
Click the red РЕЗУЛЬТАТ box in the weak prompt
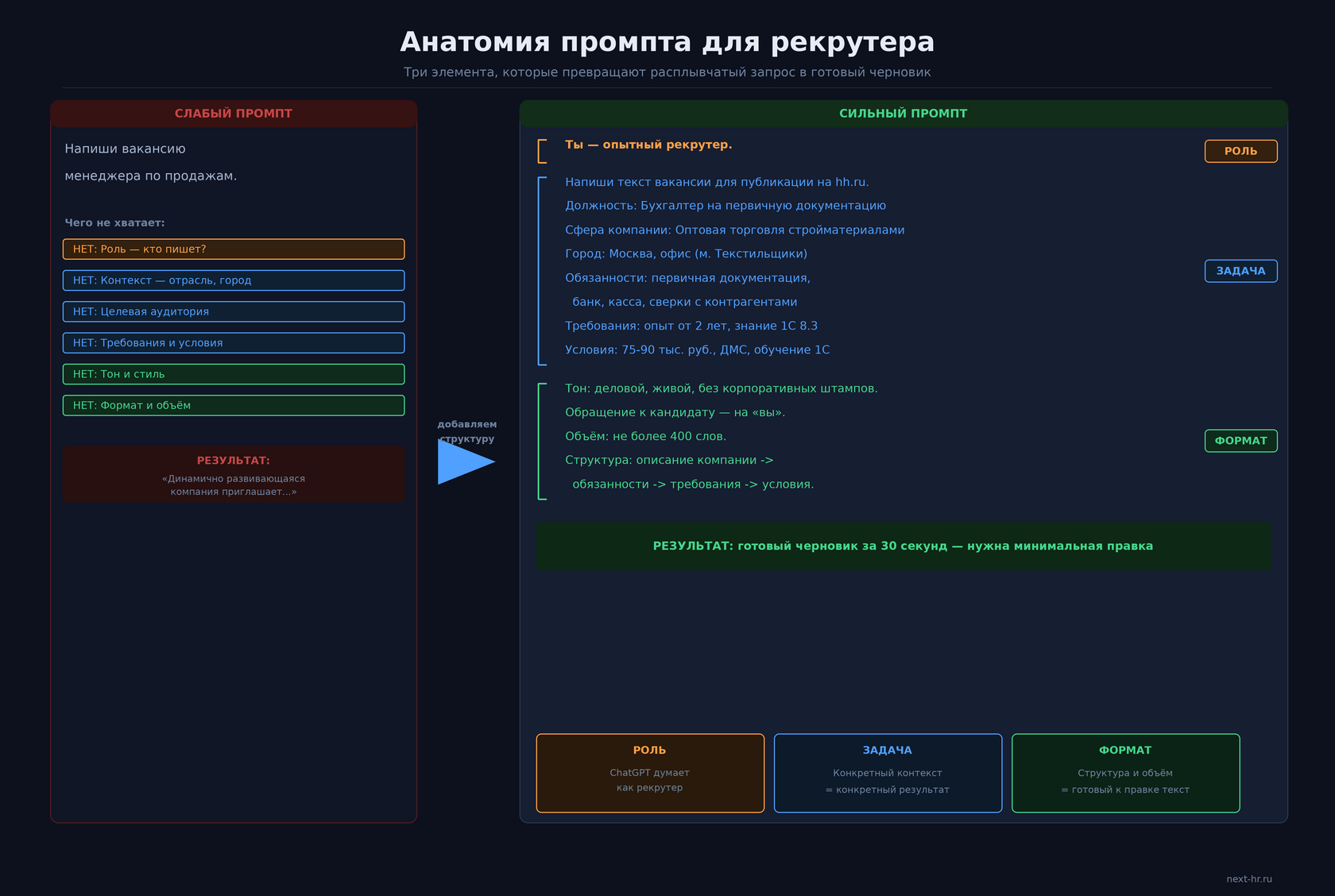click(234, 474)
